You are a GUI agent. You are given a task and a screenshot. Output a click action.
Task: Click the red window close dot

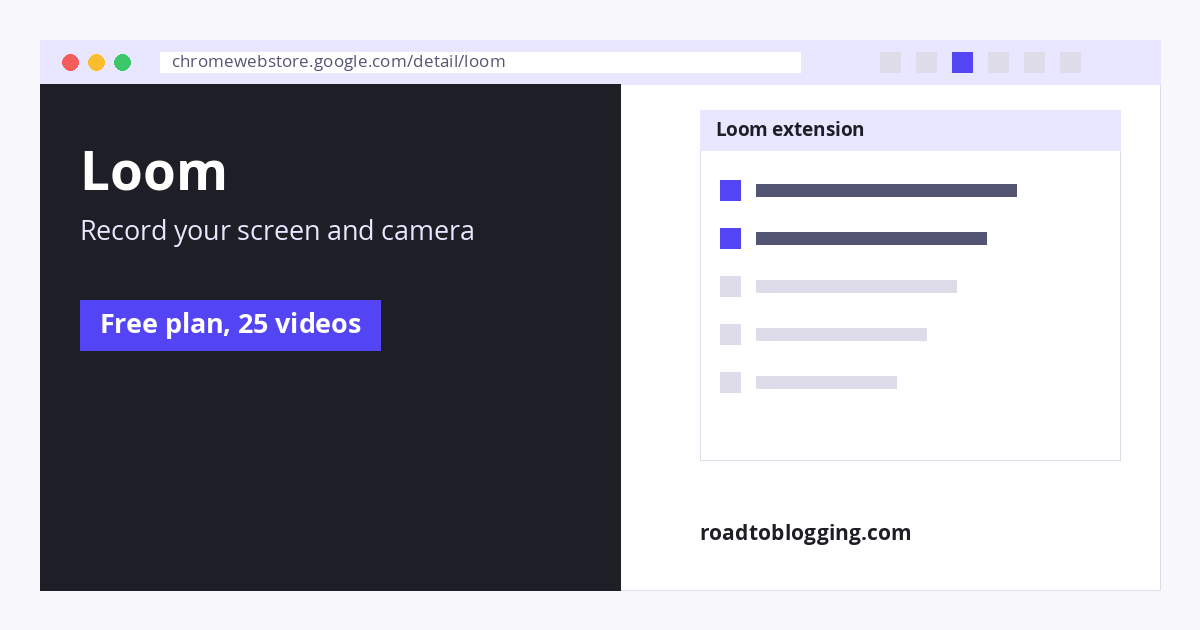[70, 63]
